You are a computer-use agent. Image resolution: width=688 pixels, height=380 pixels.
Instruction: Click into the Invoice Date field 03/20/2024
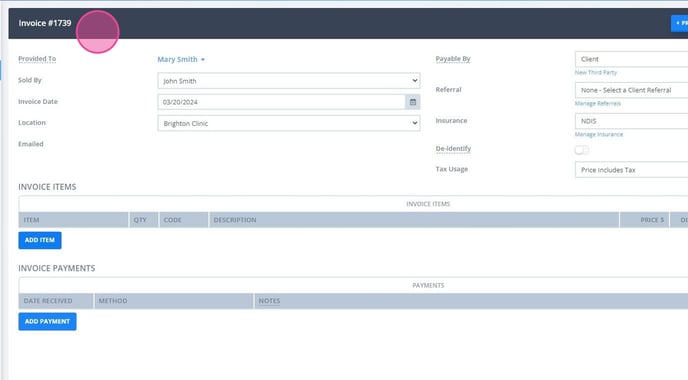(x=281, y=102)
